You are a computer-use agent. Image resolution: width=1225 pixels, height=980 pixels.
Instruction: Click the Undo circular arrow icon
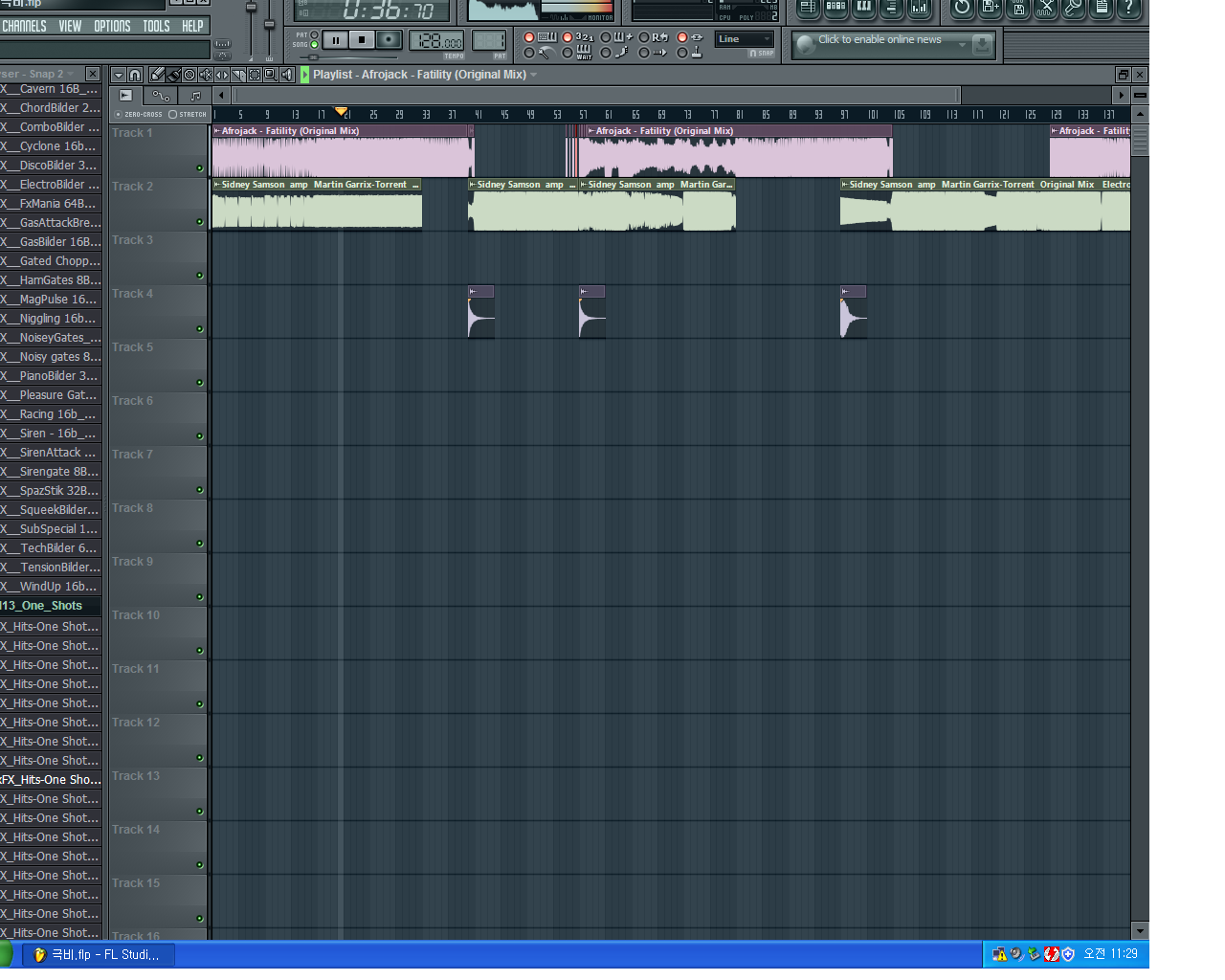(962, 7)
